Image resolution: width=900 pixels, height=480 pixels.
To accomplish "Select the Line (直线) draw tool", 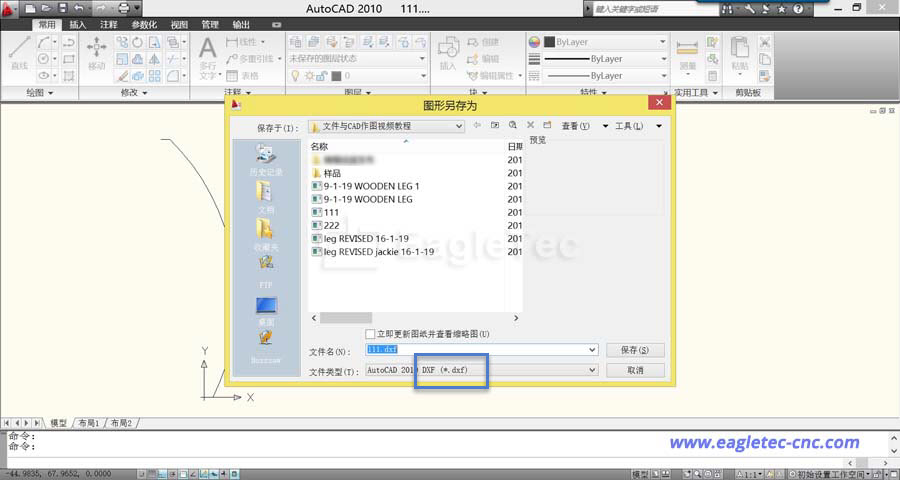I will [19, 53].
